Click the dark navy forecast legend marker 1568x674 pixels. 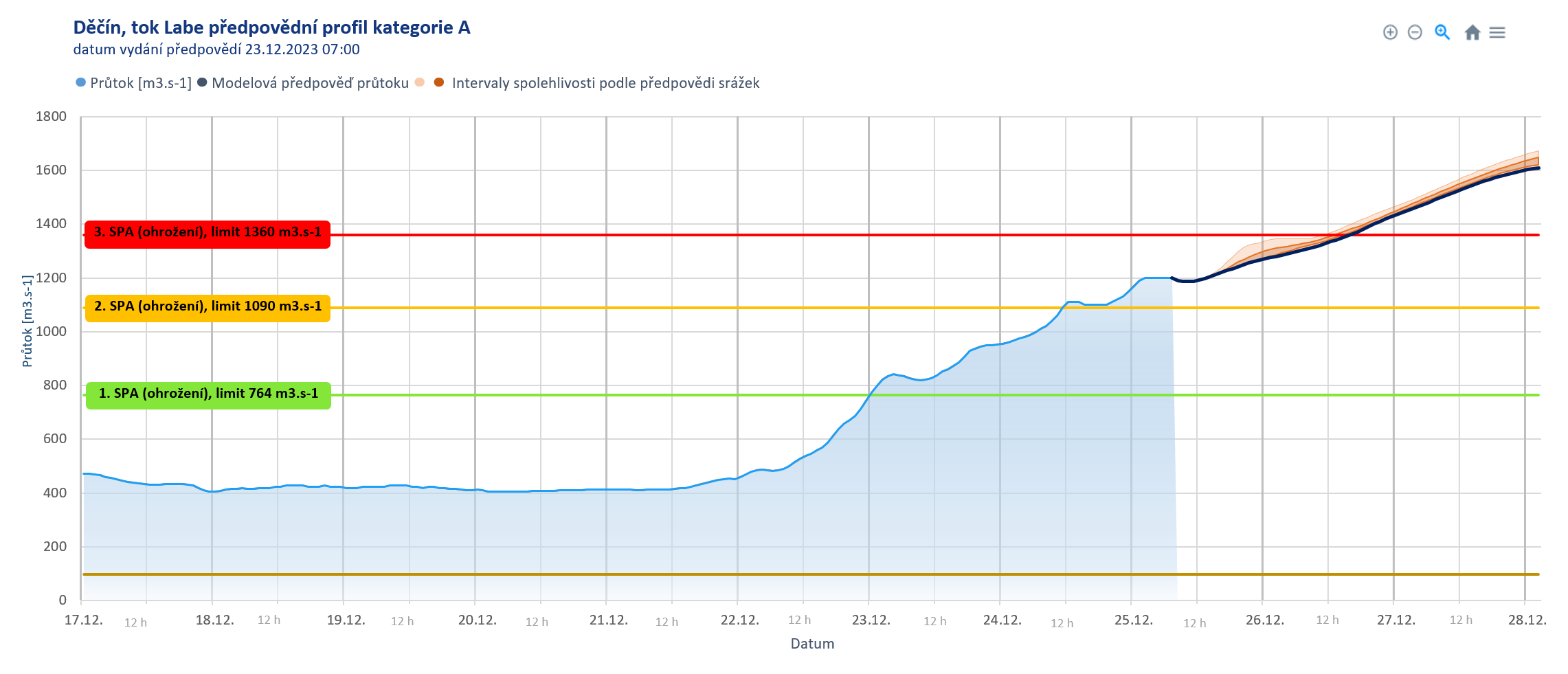coord(203,82)
